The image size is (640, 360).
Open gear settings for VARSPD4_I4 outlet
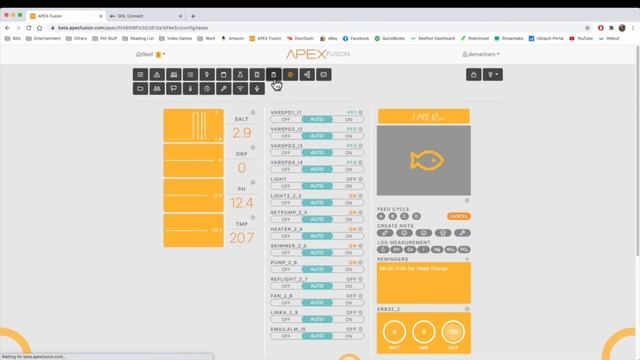click(361, 162)
